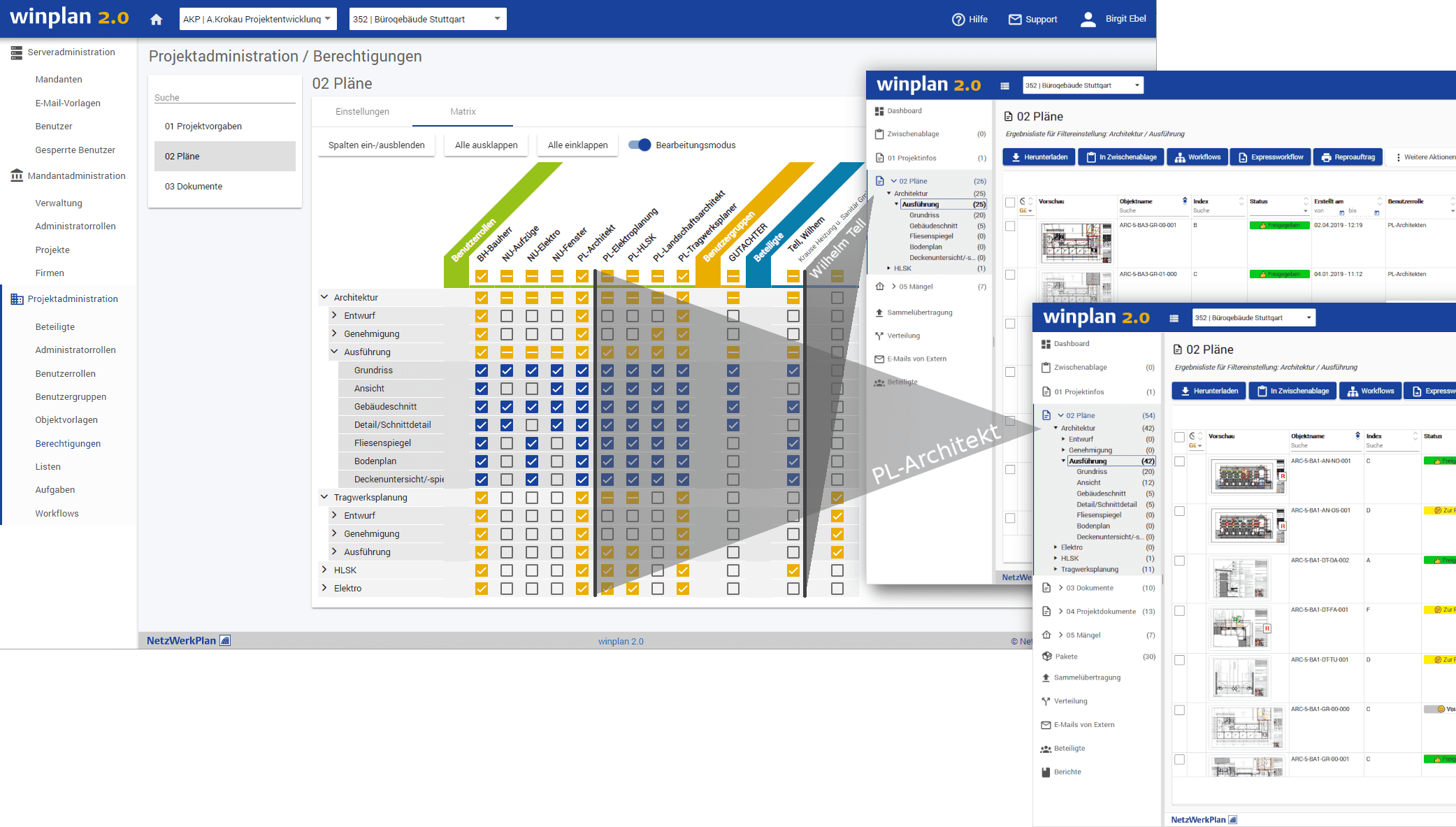The width and height of the screenshot is (1456, 827).
Task: Click the green Freigegeben status for ARC-5-BA3-GR-00-001
Action: pos(1280,226)
